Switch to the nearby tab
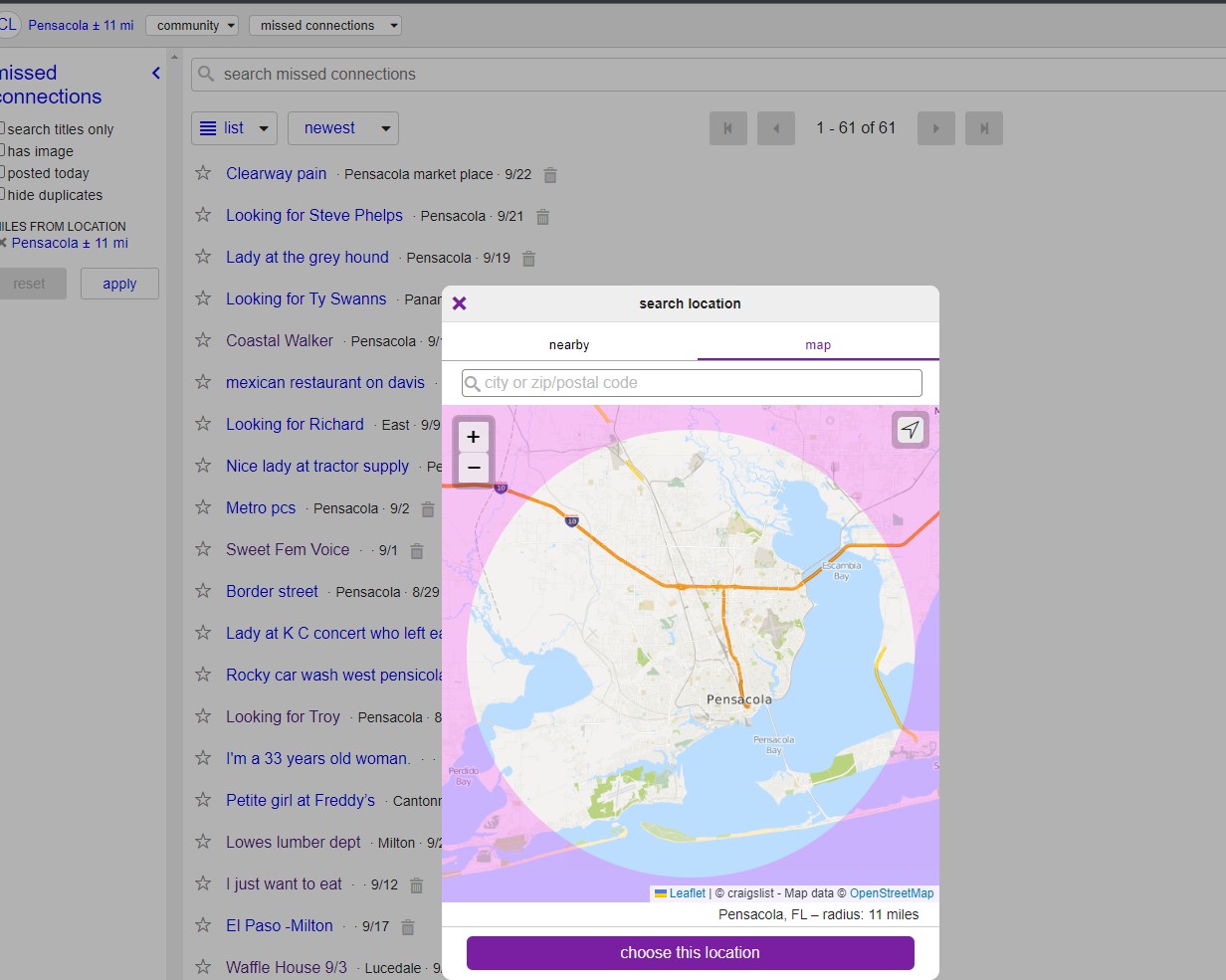 point(569,345)
